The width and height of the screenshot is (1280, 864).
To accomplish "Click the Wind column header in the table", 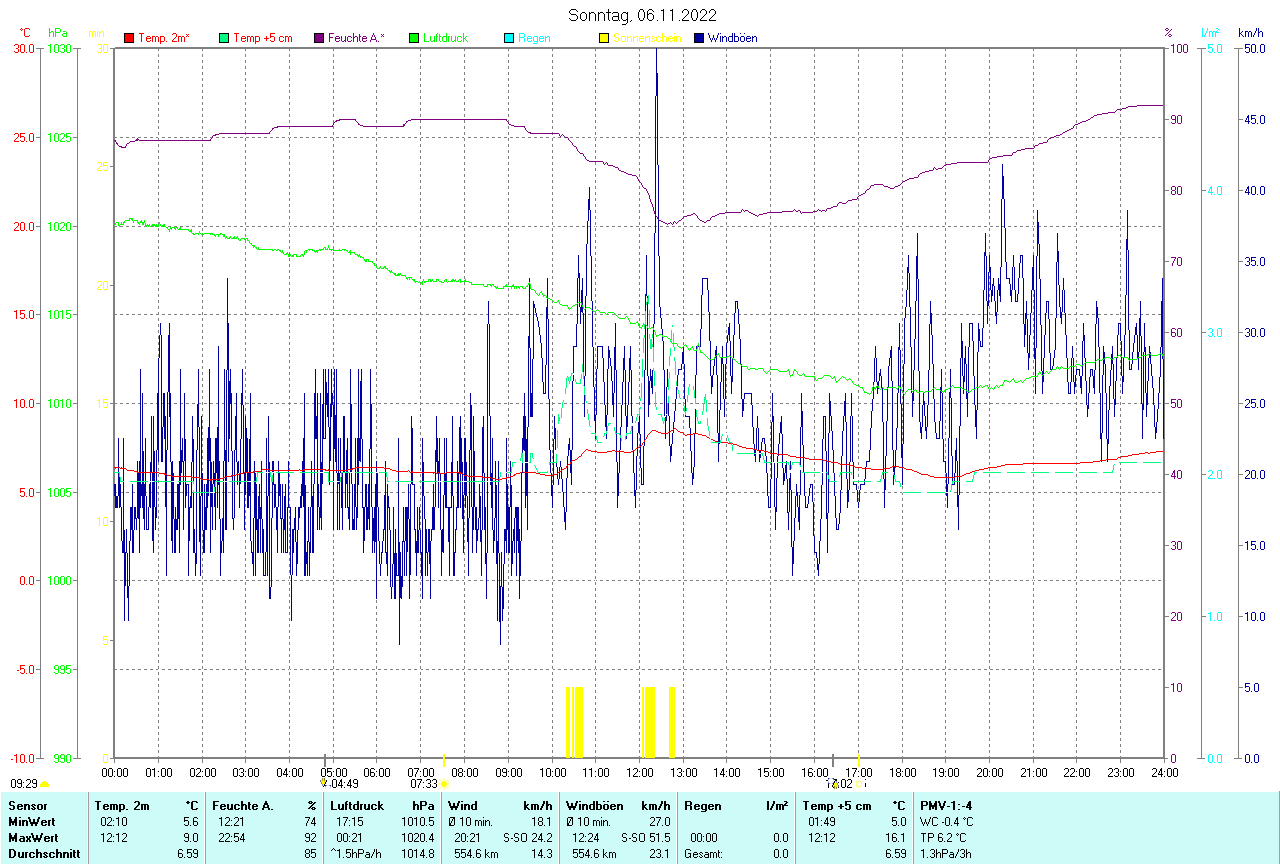I will 463,805.
